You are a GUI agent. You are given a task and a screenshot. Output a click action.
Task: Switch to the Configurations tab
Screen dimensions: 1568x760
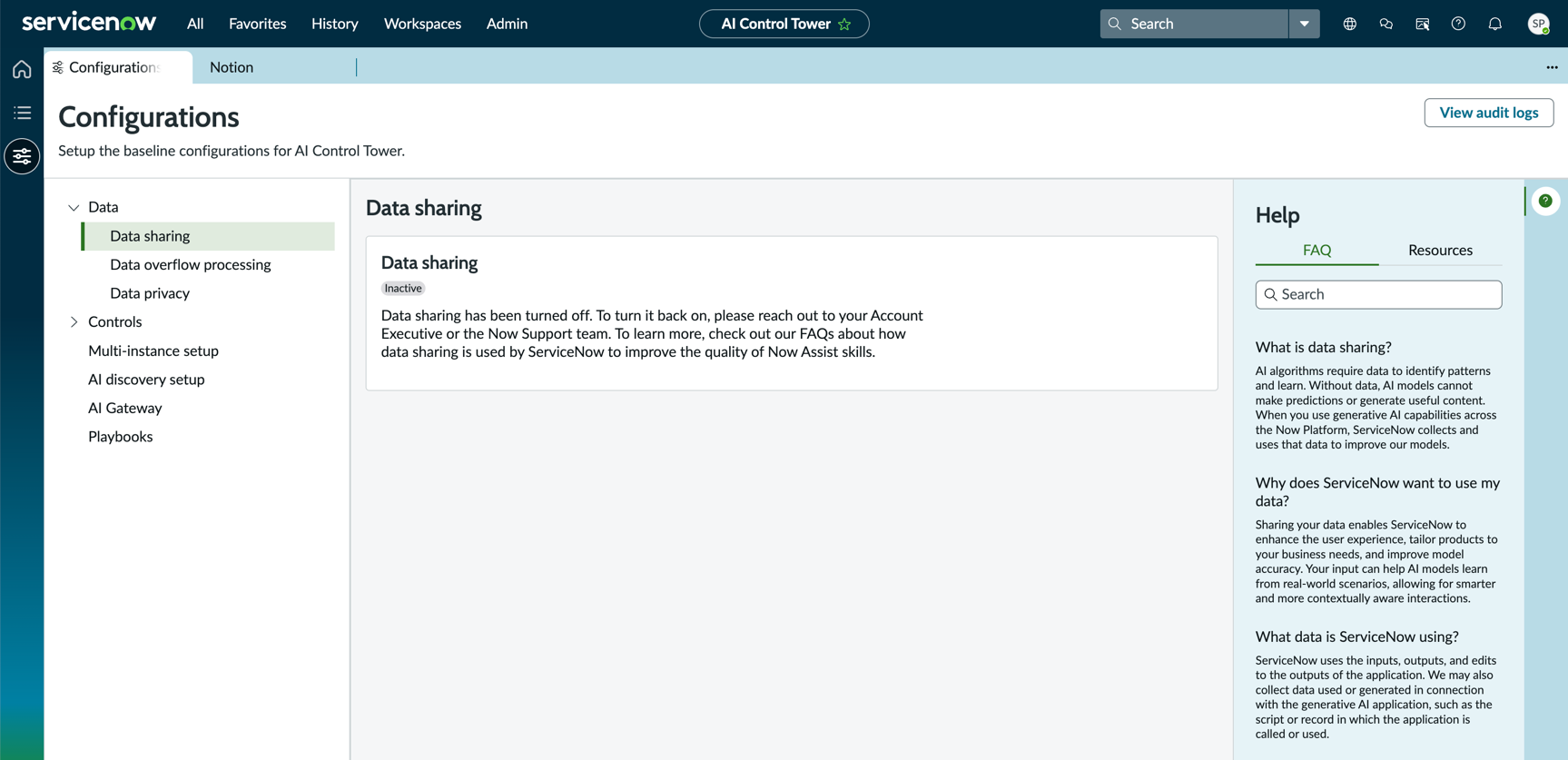118,67
